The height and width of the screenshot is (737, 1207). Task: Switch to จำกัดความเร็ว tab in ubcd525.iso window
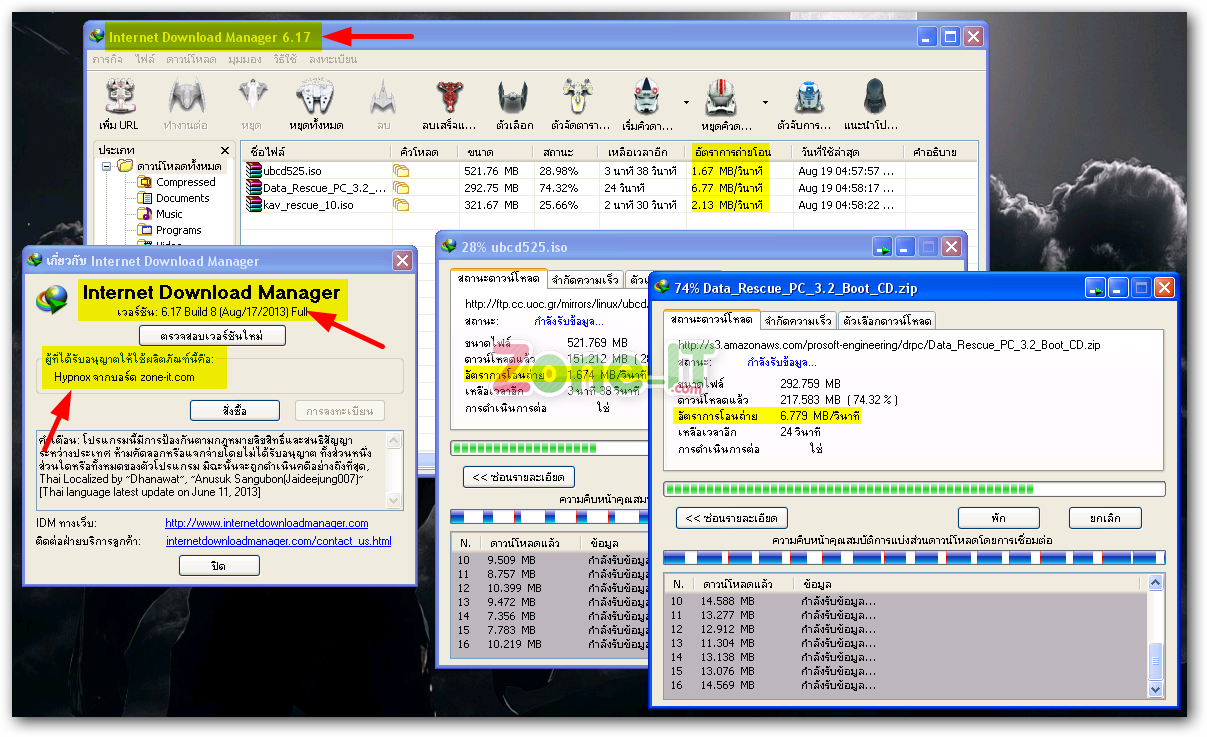[586, 279]
